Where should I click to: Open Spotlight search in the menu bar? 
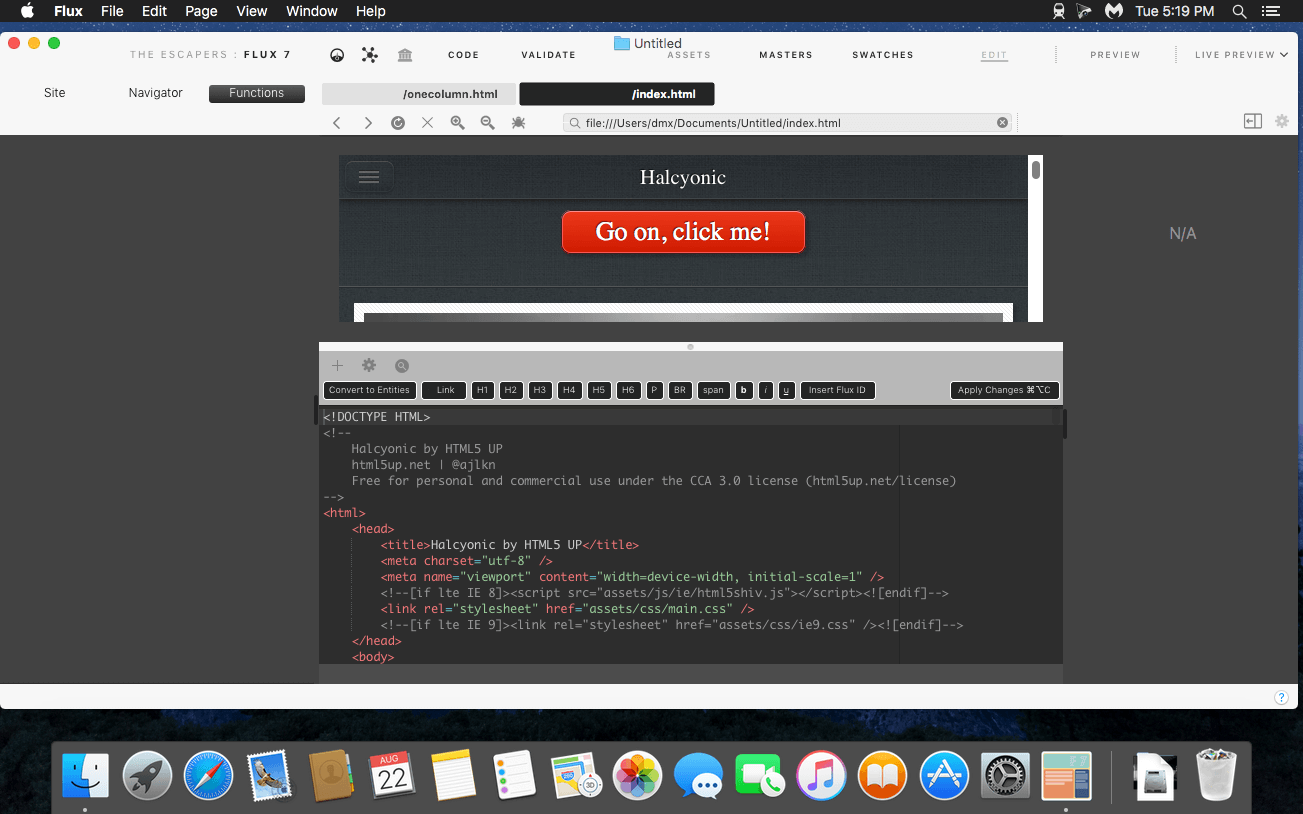click(x=1239, y=11)
